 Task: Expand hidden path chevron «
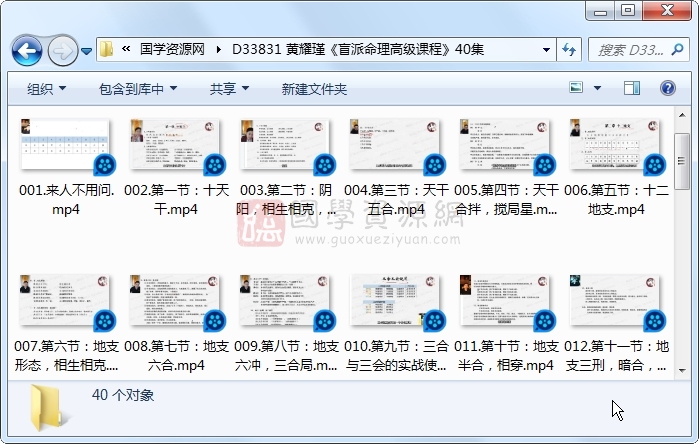(x=126, y=49)
